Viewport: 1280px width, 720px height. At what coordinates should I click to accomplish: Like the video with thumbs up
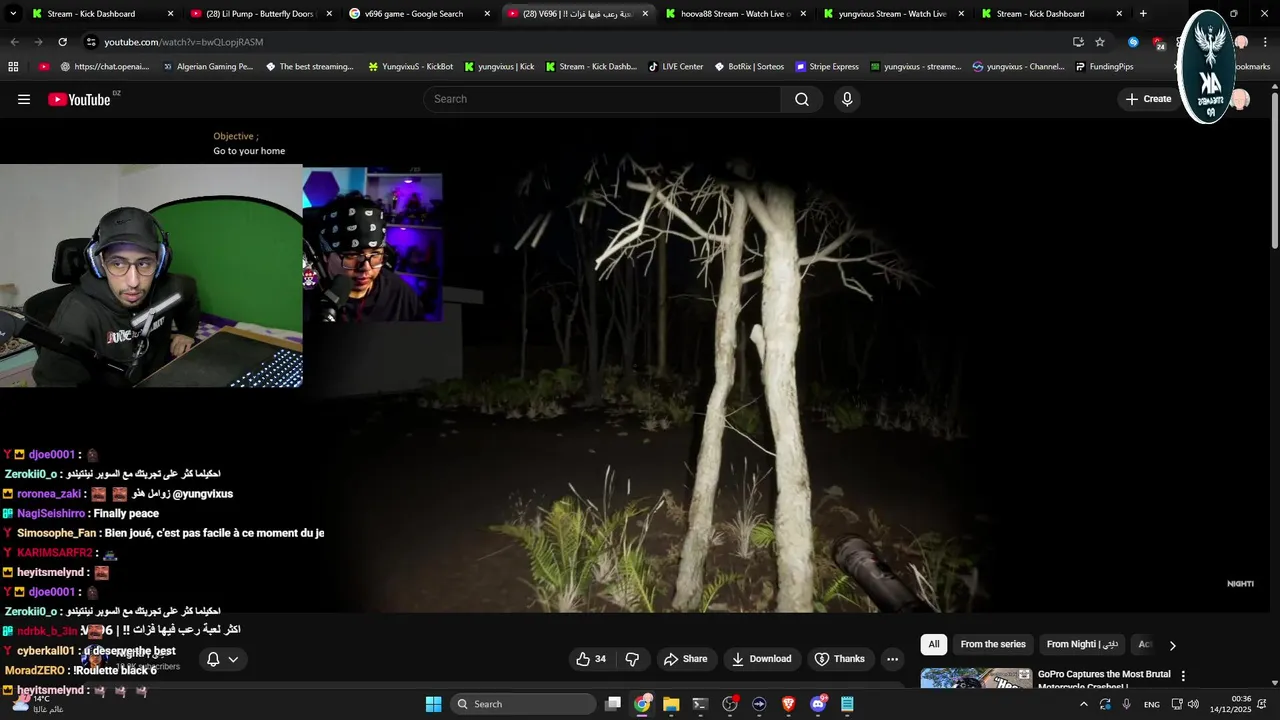[x=591, y=659]
